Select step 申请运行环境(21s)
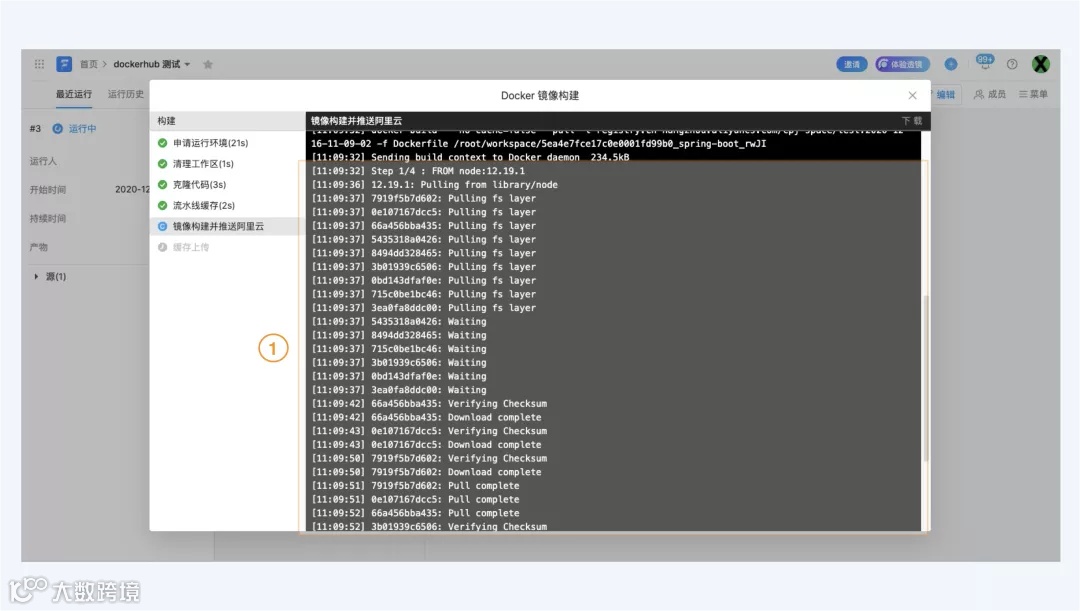Screen dimensions: 1080x611 [x=227, y=143]
